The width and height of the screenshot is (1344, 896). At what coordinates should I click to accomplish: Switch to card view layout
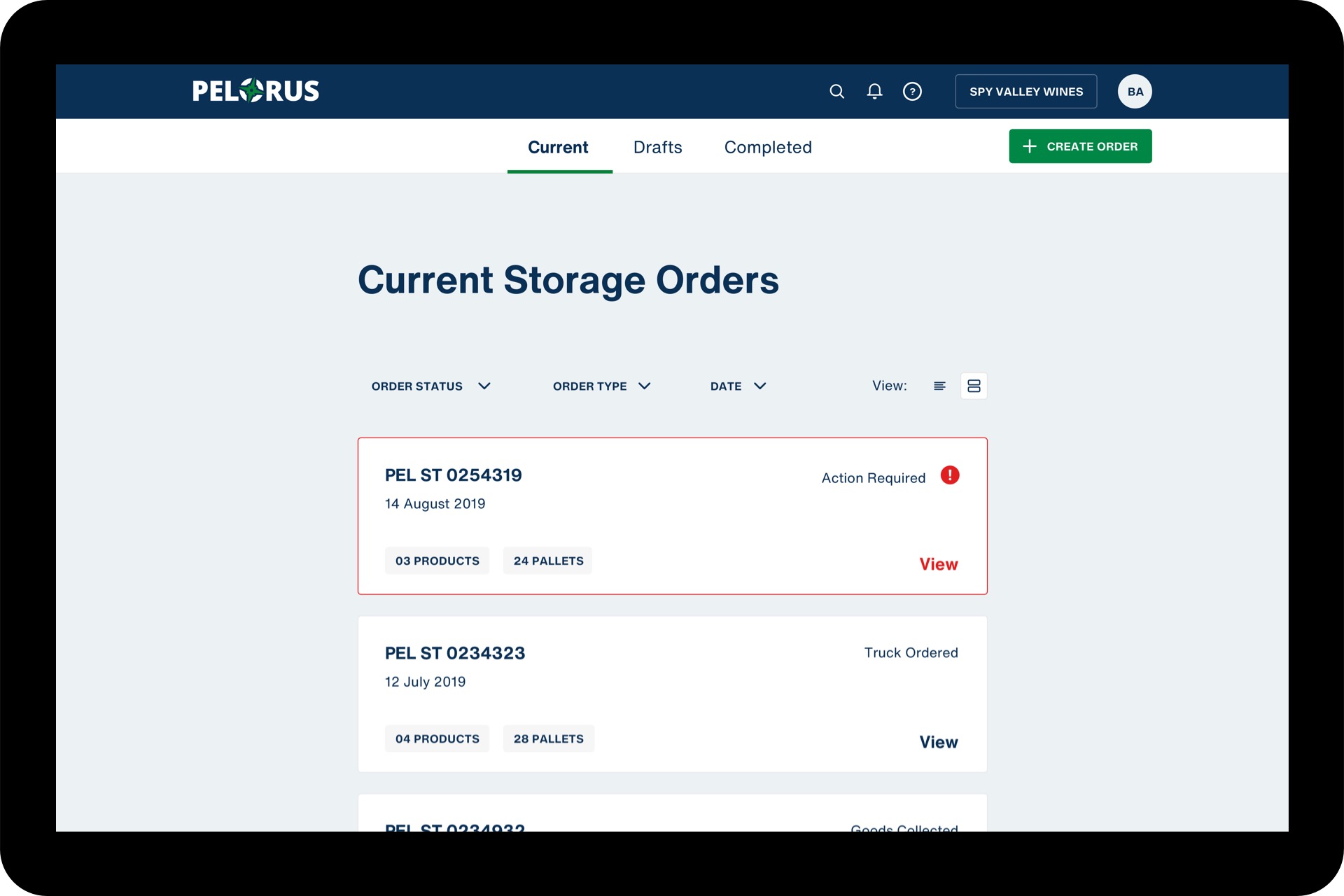point(974,386)
